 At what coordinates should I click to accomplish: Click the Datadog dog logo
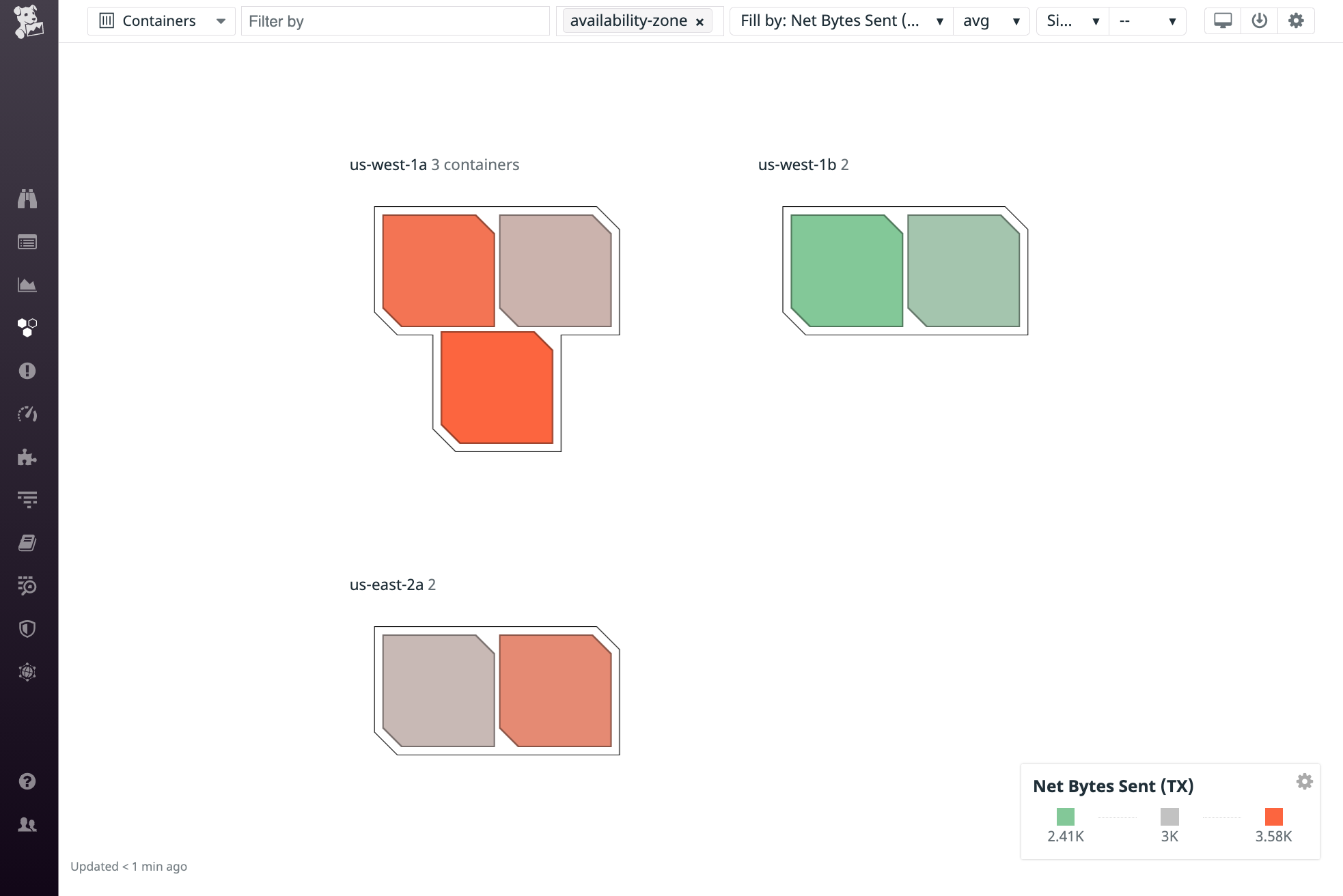pos(28,22)
